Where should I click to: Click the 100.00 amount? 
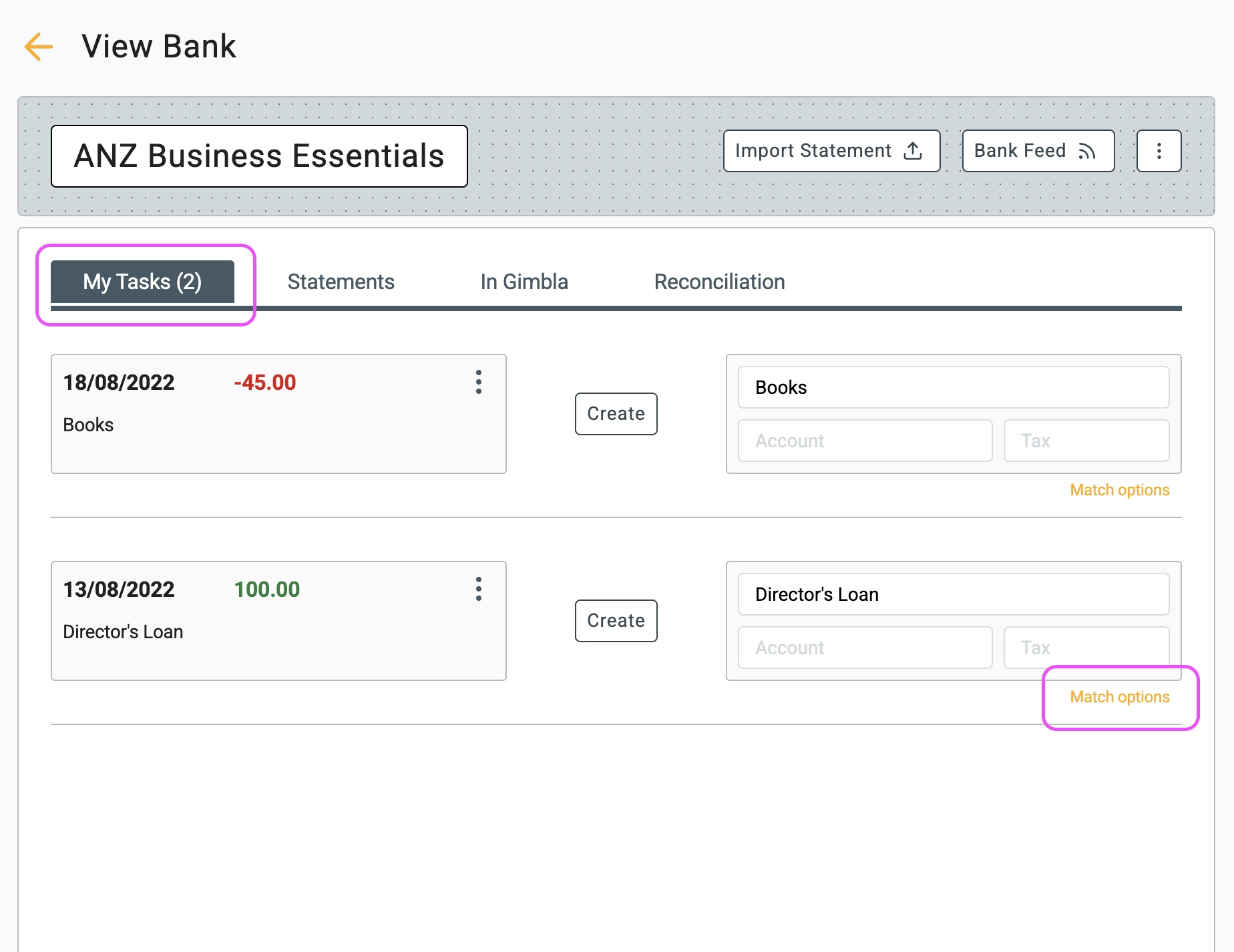pyautogui.click(x=266, y=589)
